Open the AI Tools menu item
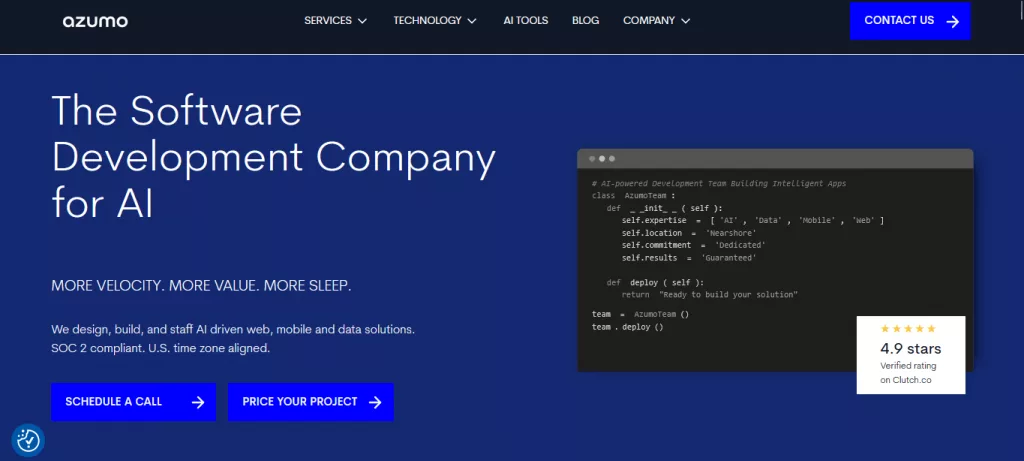The height and width of the screenshot is (461, 1024). (525, 21)
